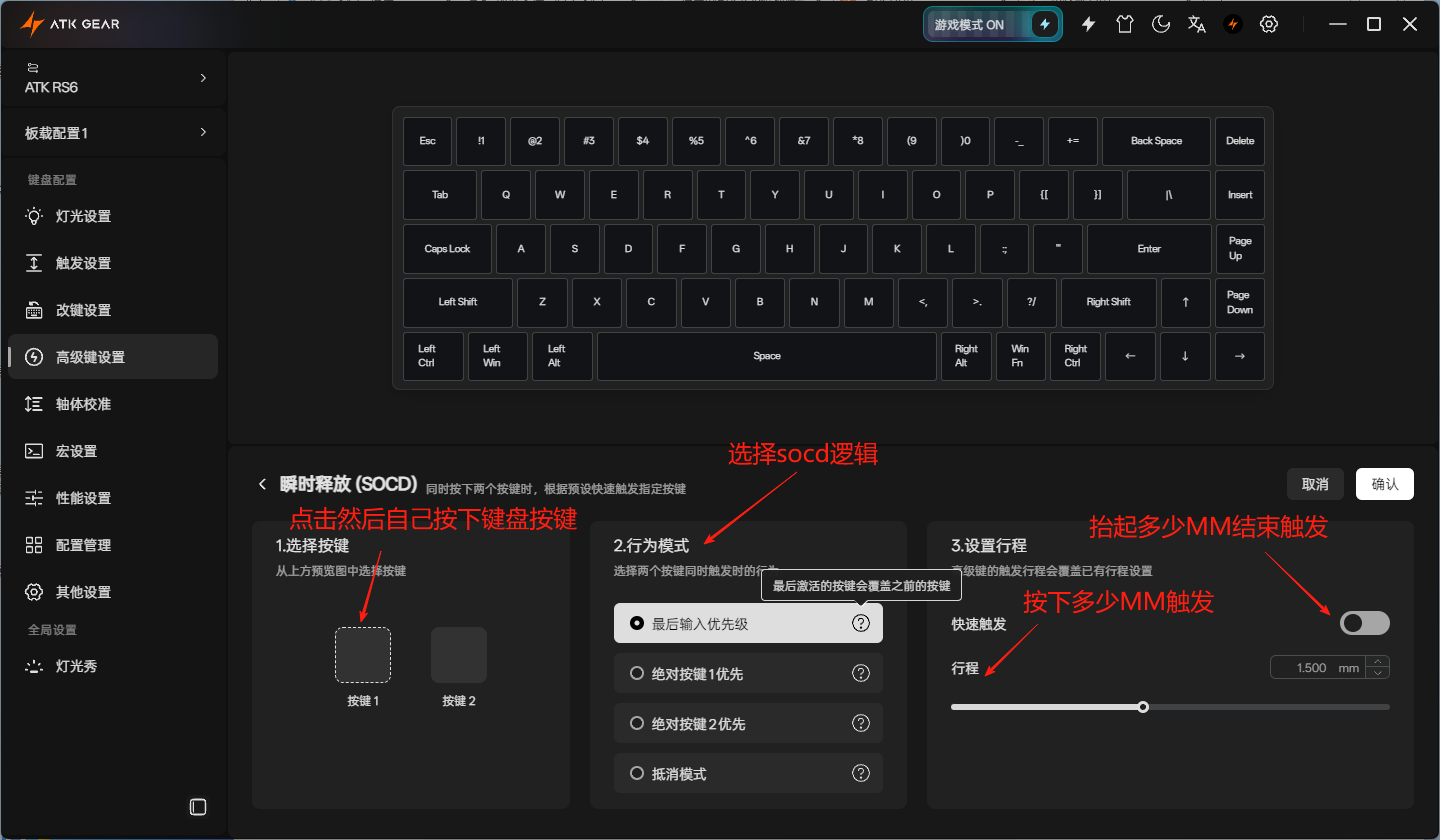
Task: Open the language translation icon
Action: [1197, 24]
